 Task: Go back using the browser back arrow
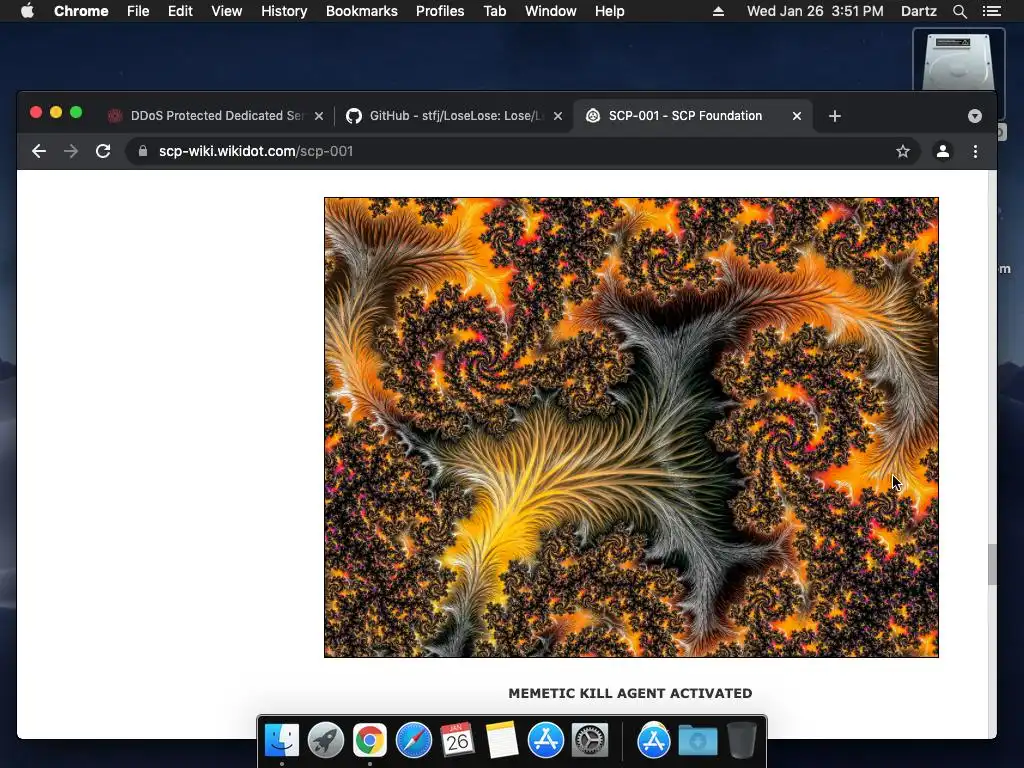pos(39,152)
